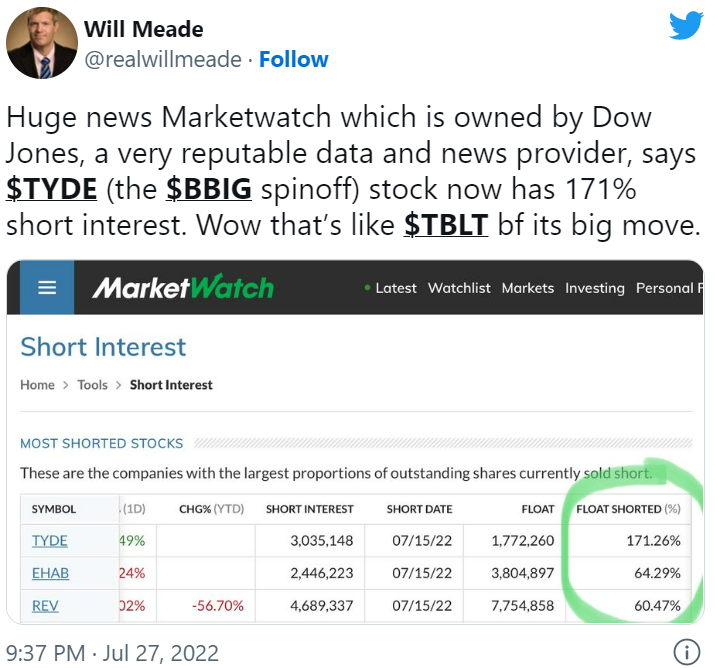Open the Markets menu
715x668 pixels.
(x=528, y=288)
